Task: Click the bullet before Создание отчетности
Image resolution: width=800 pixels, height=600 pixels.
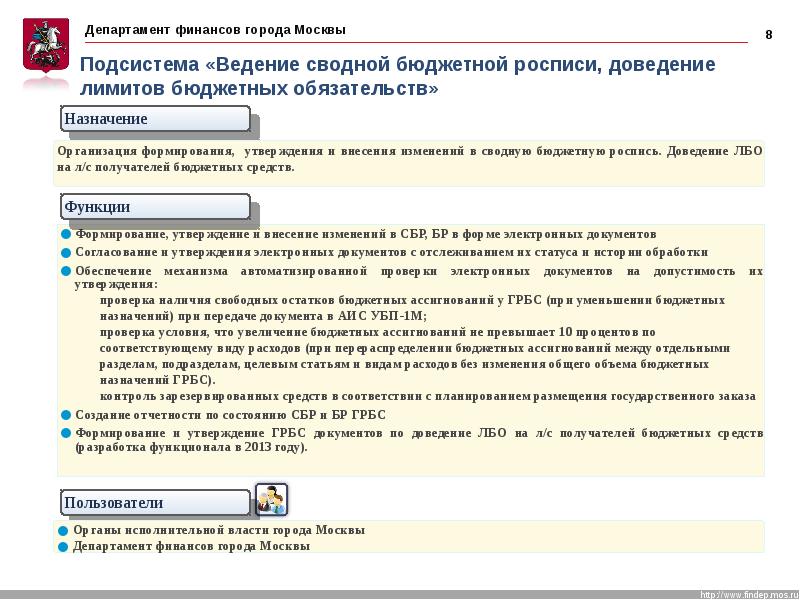Action: (66, 415)
